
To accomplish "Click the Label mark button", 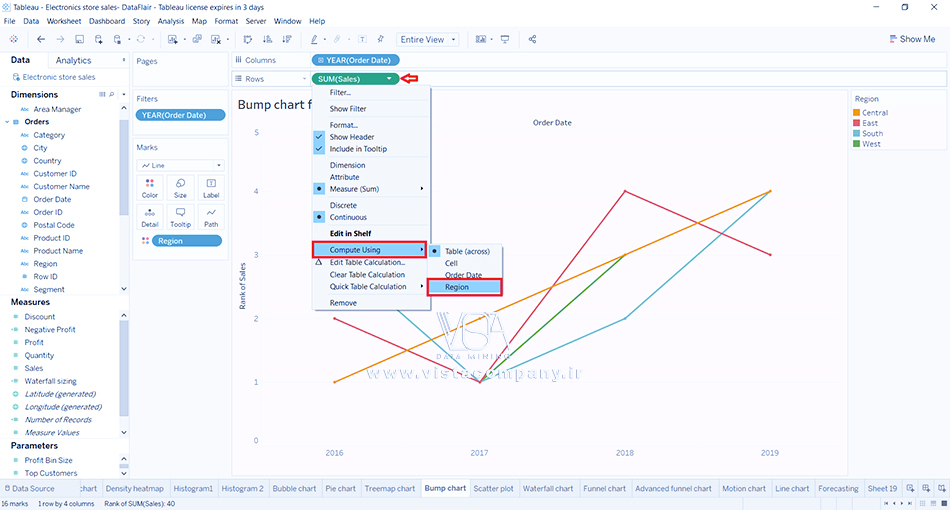I will pos(210,187).
